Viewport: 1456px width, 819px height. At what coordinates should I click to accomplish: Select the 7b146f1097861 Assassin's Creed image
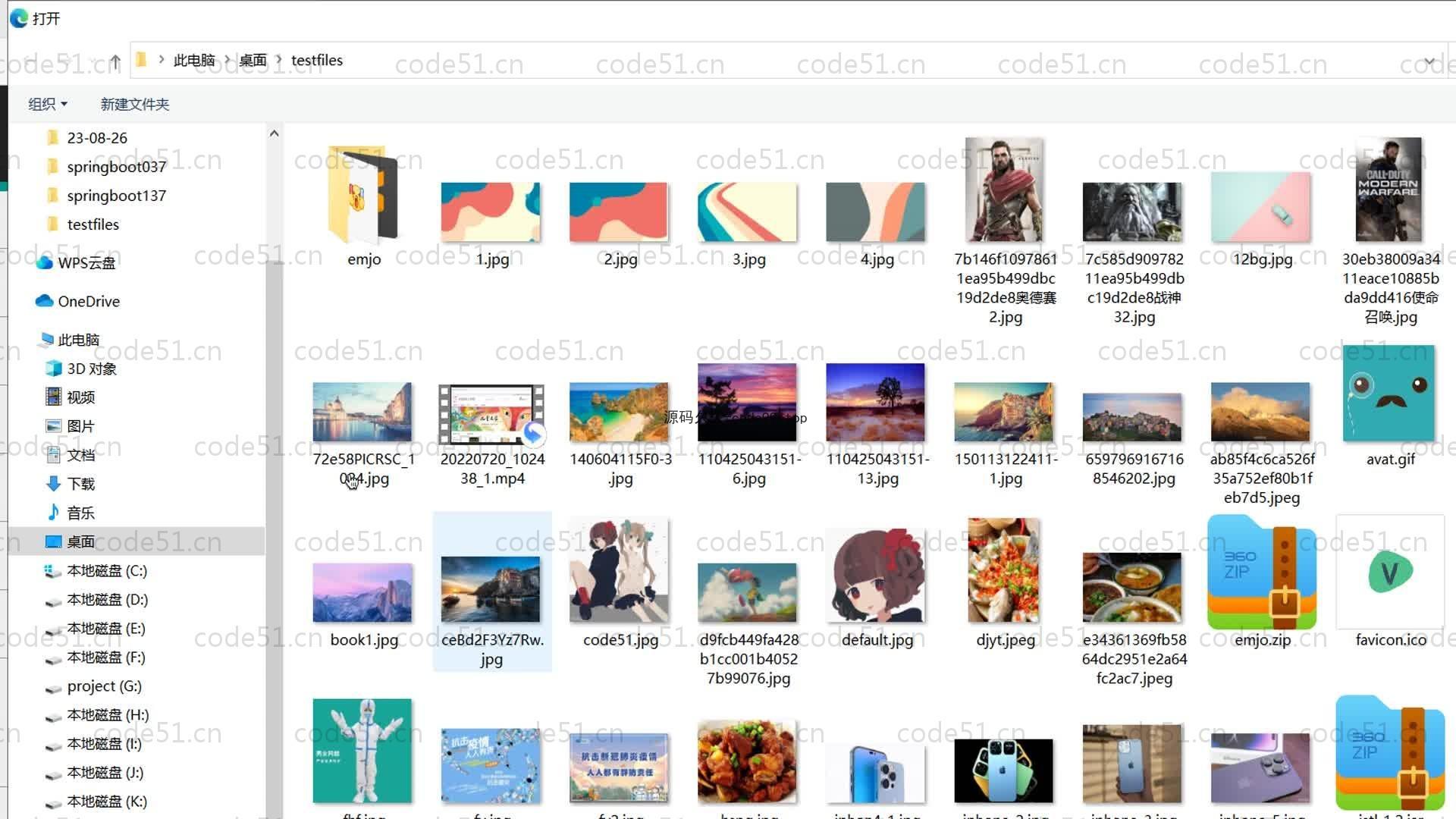coord(1004,190)
